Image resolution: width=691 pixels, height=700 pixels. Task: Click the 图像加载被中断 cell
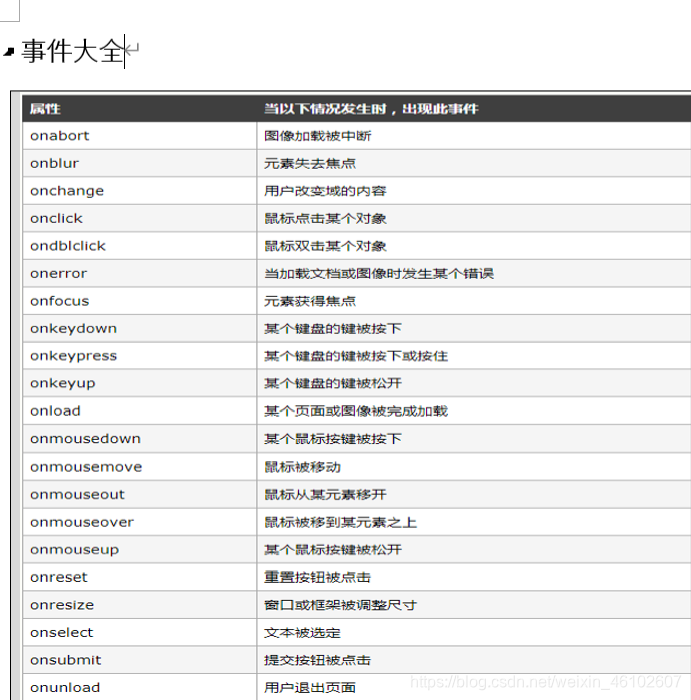pyautogui.click(x=474, y=136)
